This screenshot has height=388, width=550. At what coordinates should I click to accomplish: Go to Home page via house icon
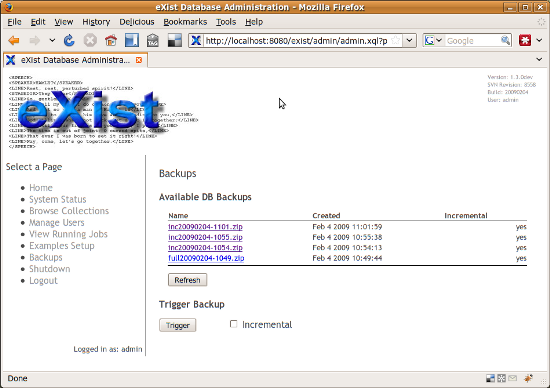click(x=111, y=41)
